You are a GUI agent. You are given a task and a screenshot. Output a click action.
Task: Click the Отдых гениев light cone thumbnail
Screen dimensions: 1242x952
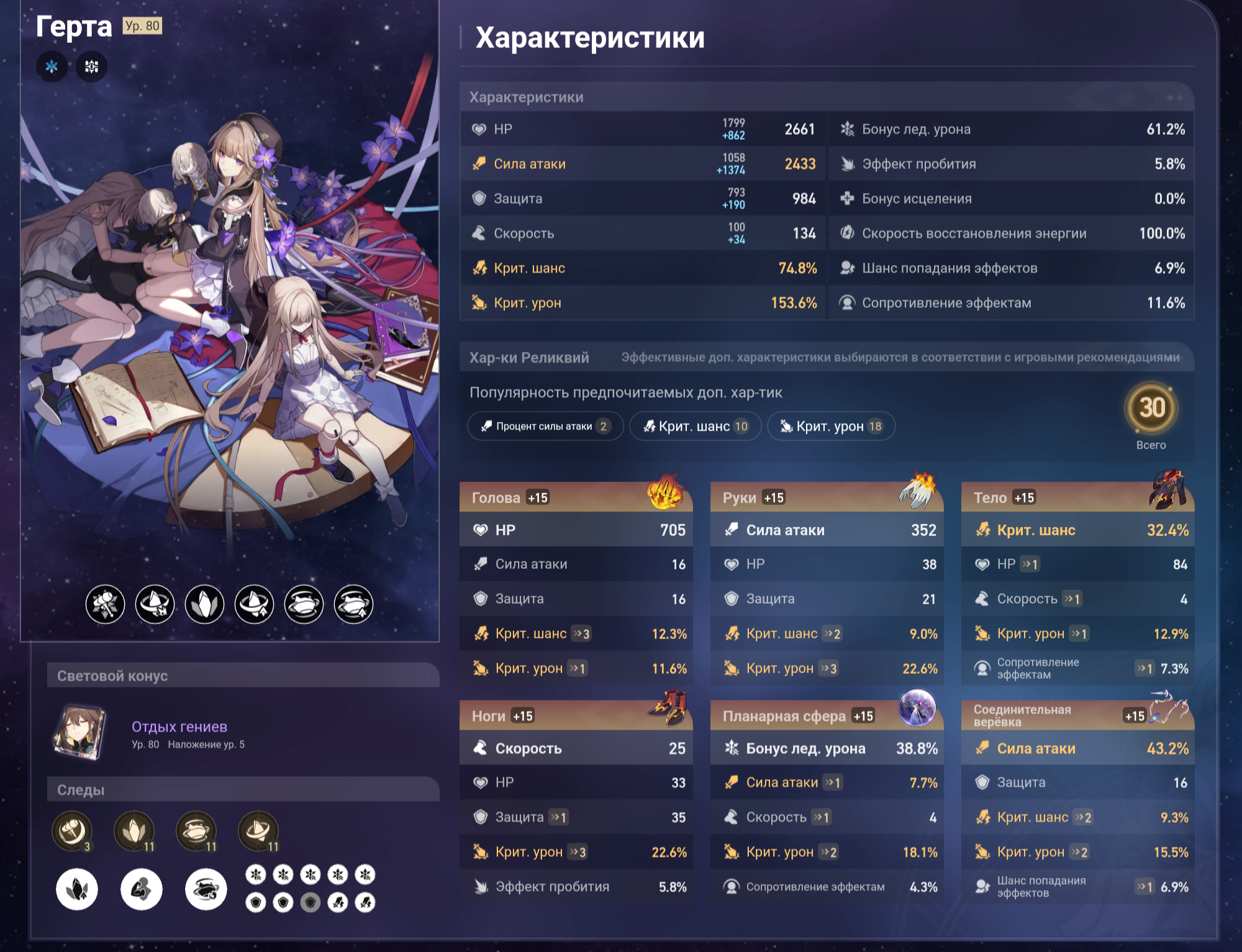pyautogui.click(x=81, y=732)
